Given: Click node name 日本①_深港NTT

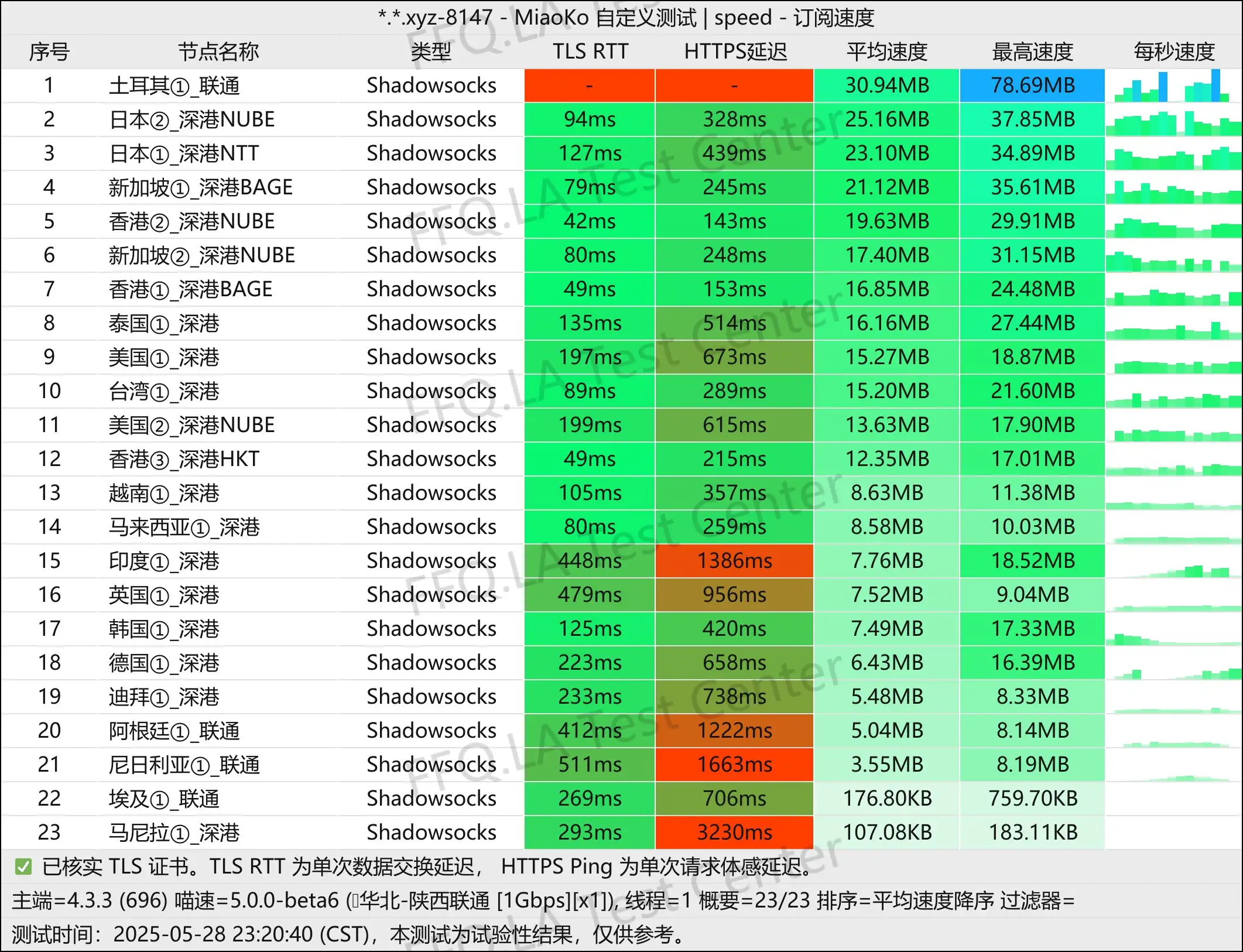Looking at the screenshot, I should [x=184, y=154].
